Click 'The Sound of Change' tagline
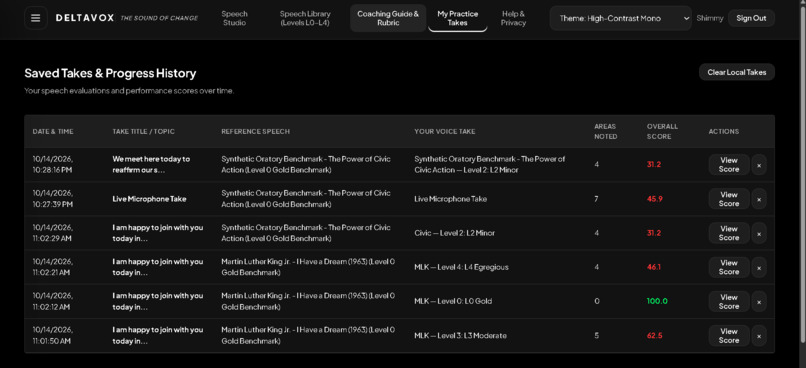The height and width of the screenshot is (368, 806). pyautogui.click(x=159, y=19)
